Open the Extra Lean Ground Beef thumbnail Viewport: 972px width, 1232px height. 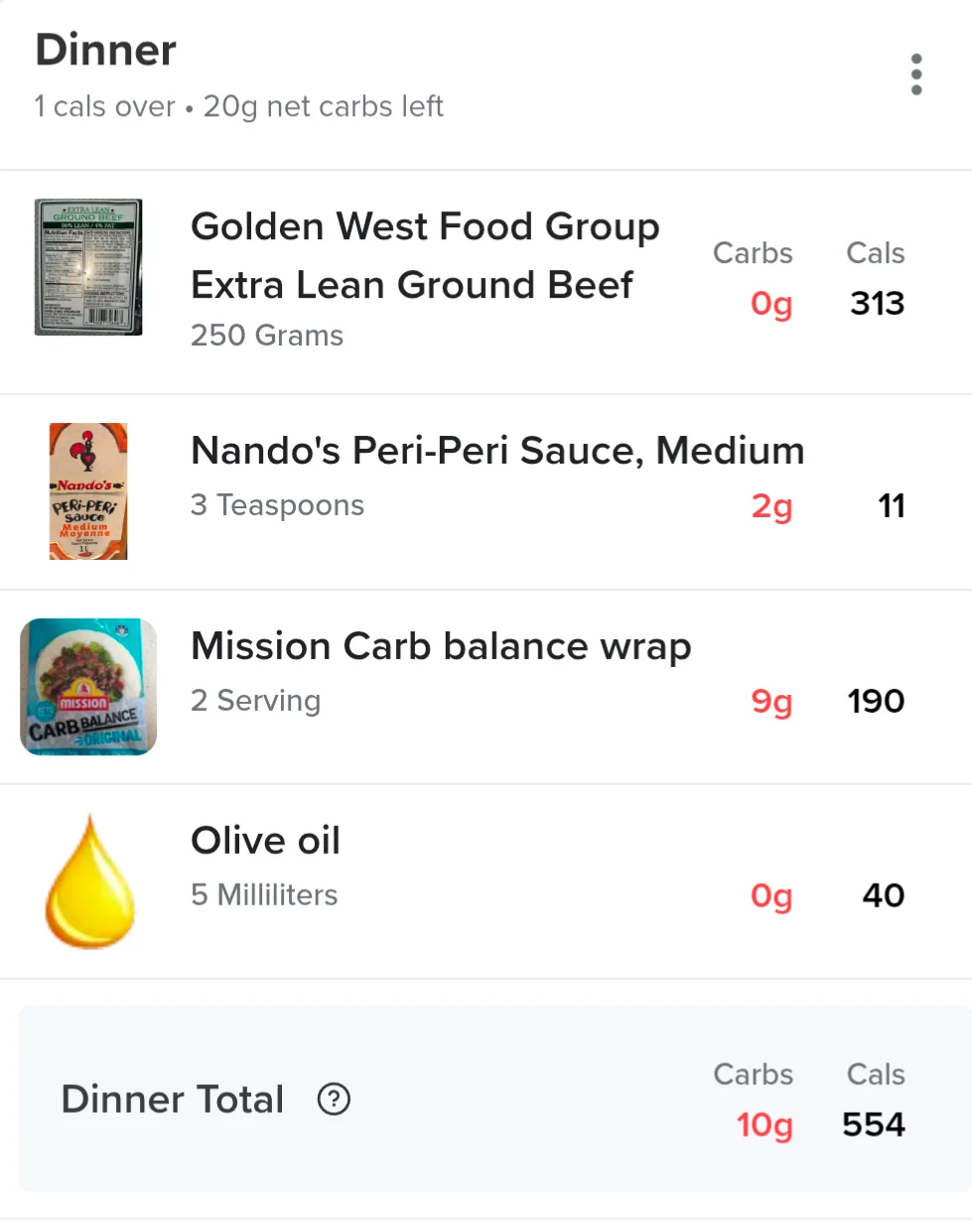[x=88, y=267]
